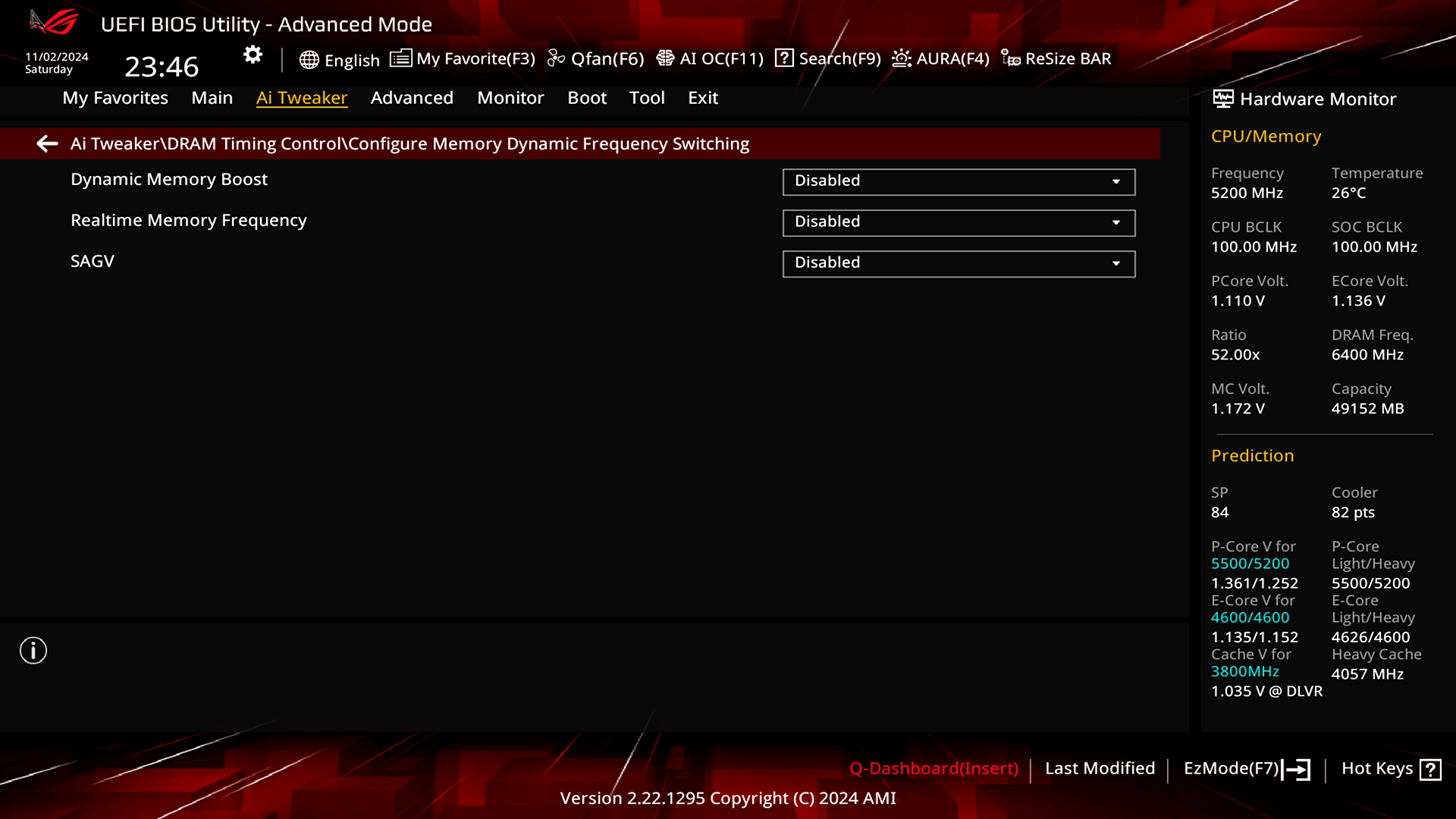Open AI OC settings with F11 icon
Viewport: 1456px width, 819px height.
(x=710, y=58)
